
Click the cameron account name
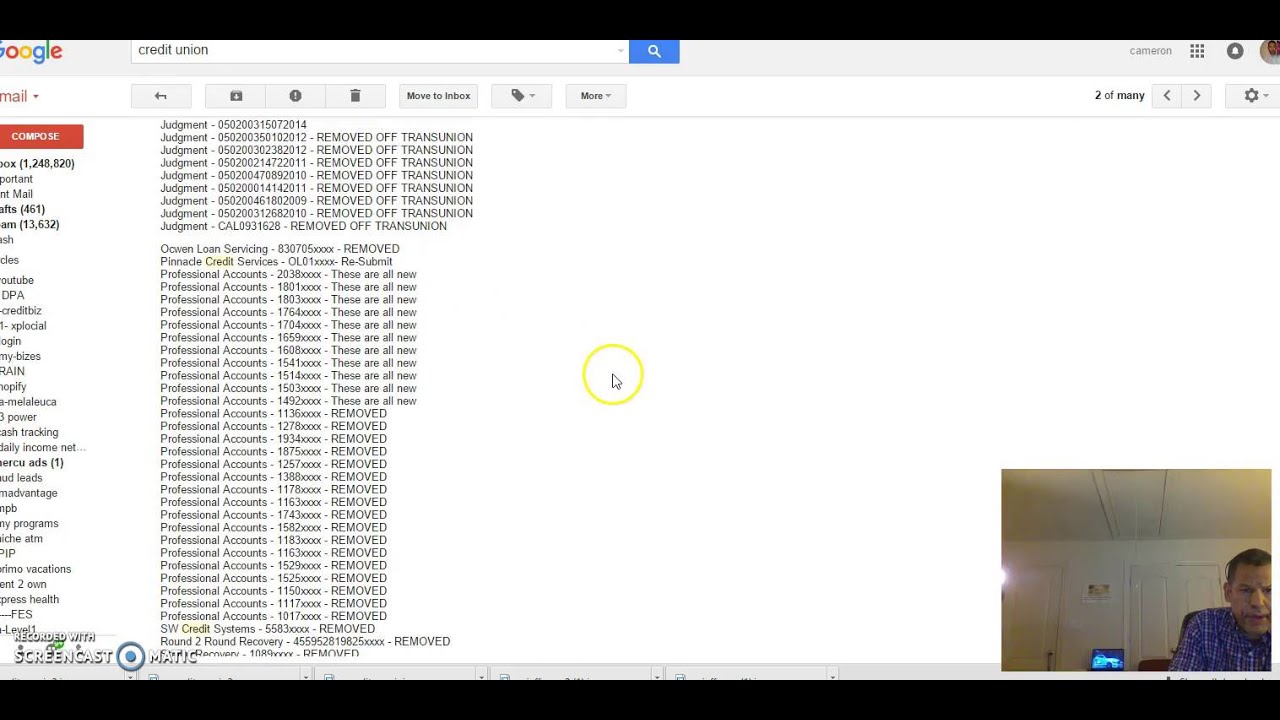(1150, 51)
